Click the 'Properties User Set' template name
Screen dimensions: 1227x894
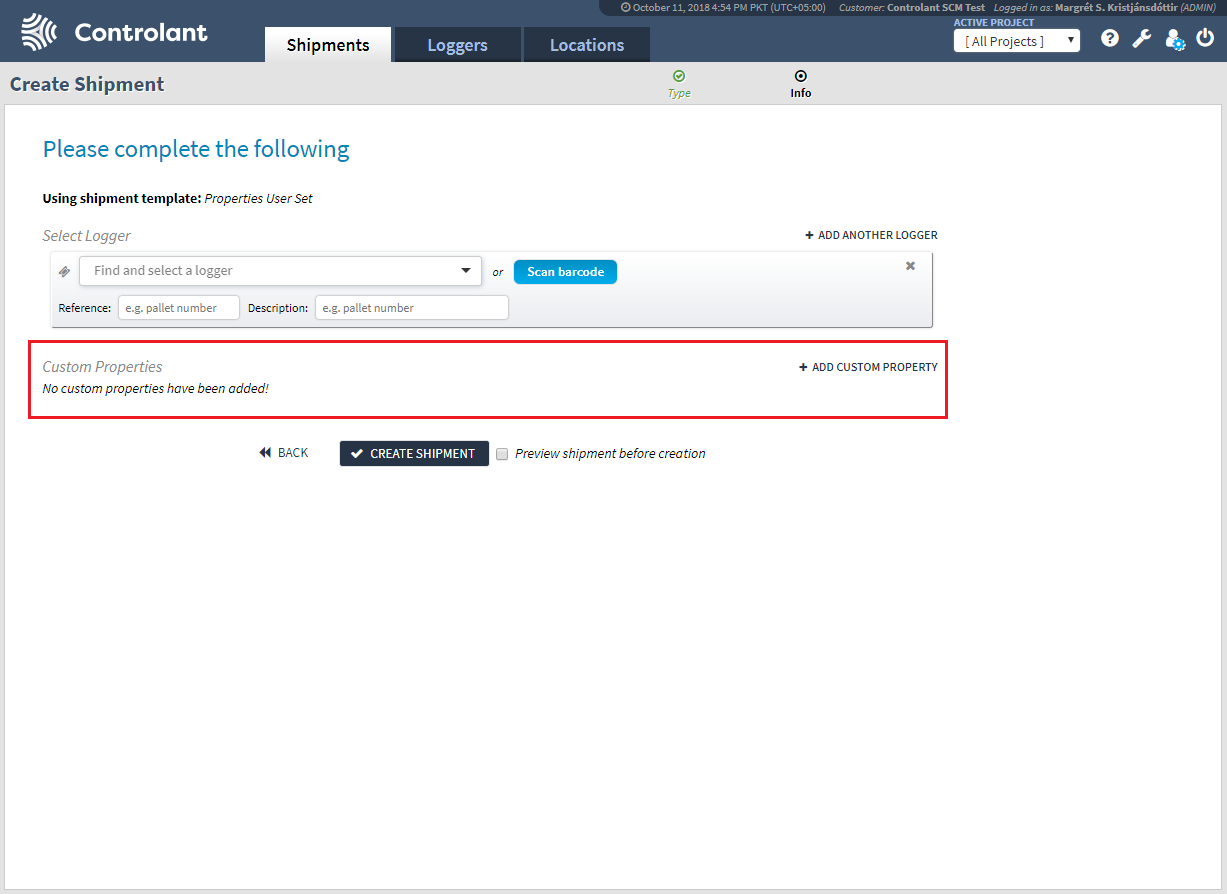click(258, 199)
